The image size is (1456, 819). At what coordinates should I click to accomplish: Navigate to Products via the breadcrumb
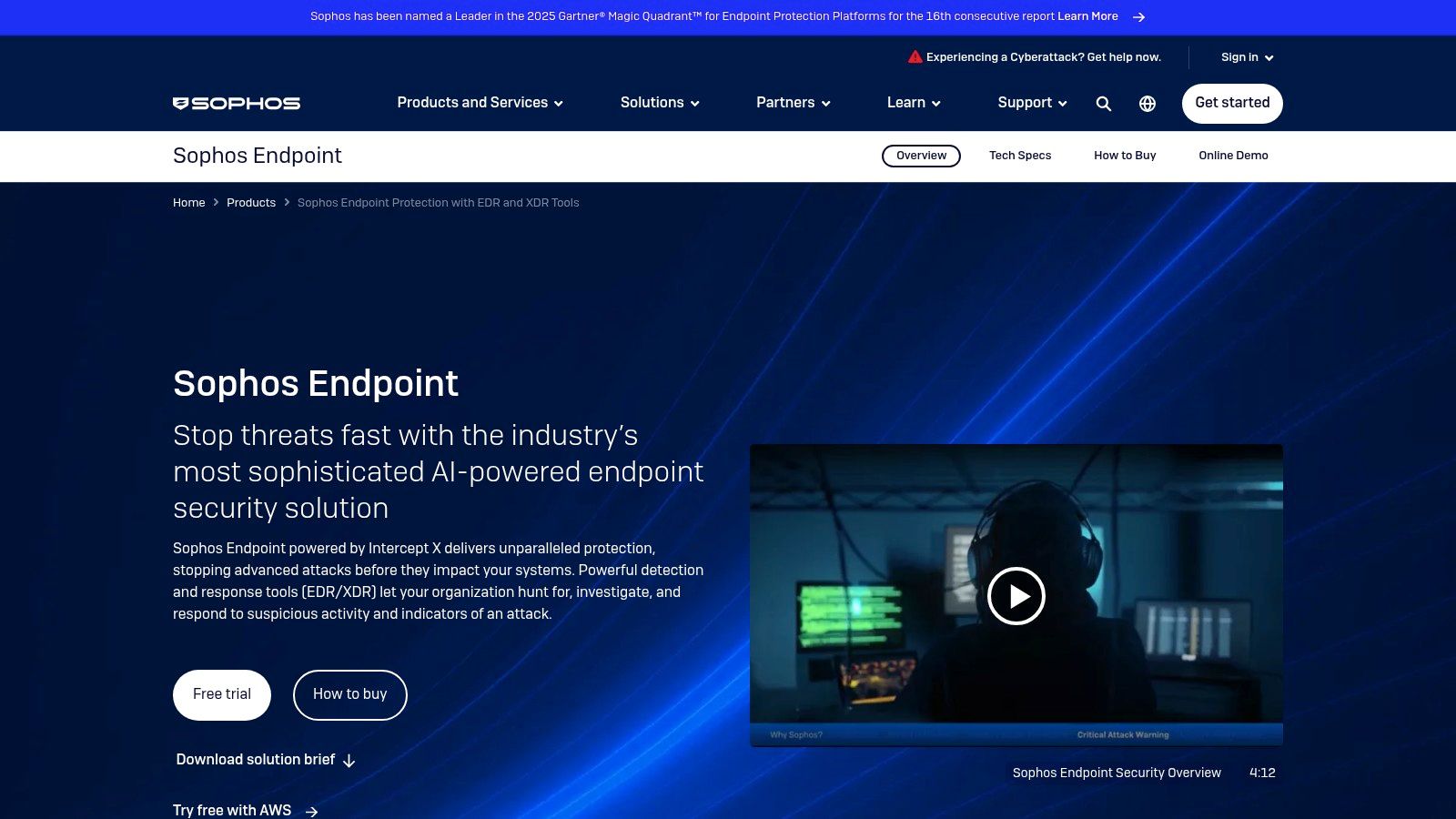(251, 203)
